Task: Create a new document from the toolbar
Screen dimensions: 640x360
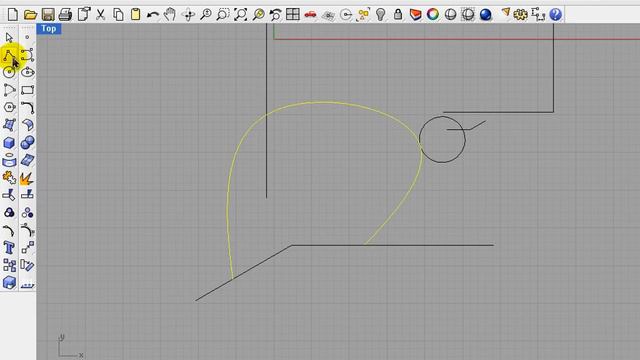Action: tap(13, 15)
